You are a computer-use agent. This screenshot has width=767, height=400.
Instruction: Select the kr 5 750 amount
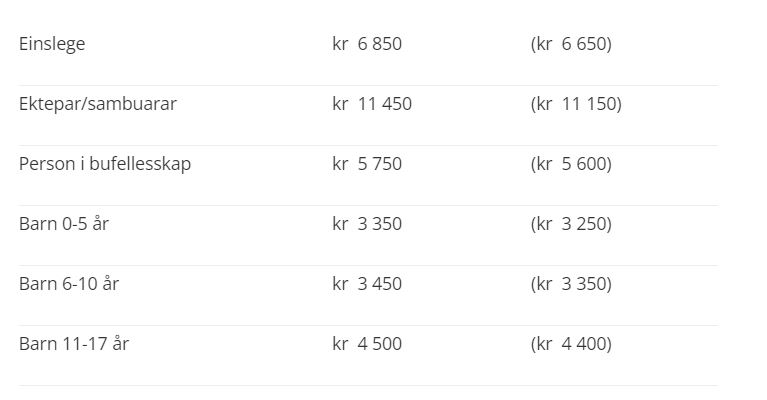[x=367, y=164]
